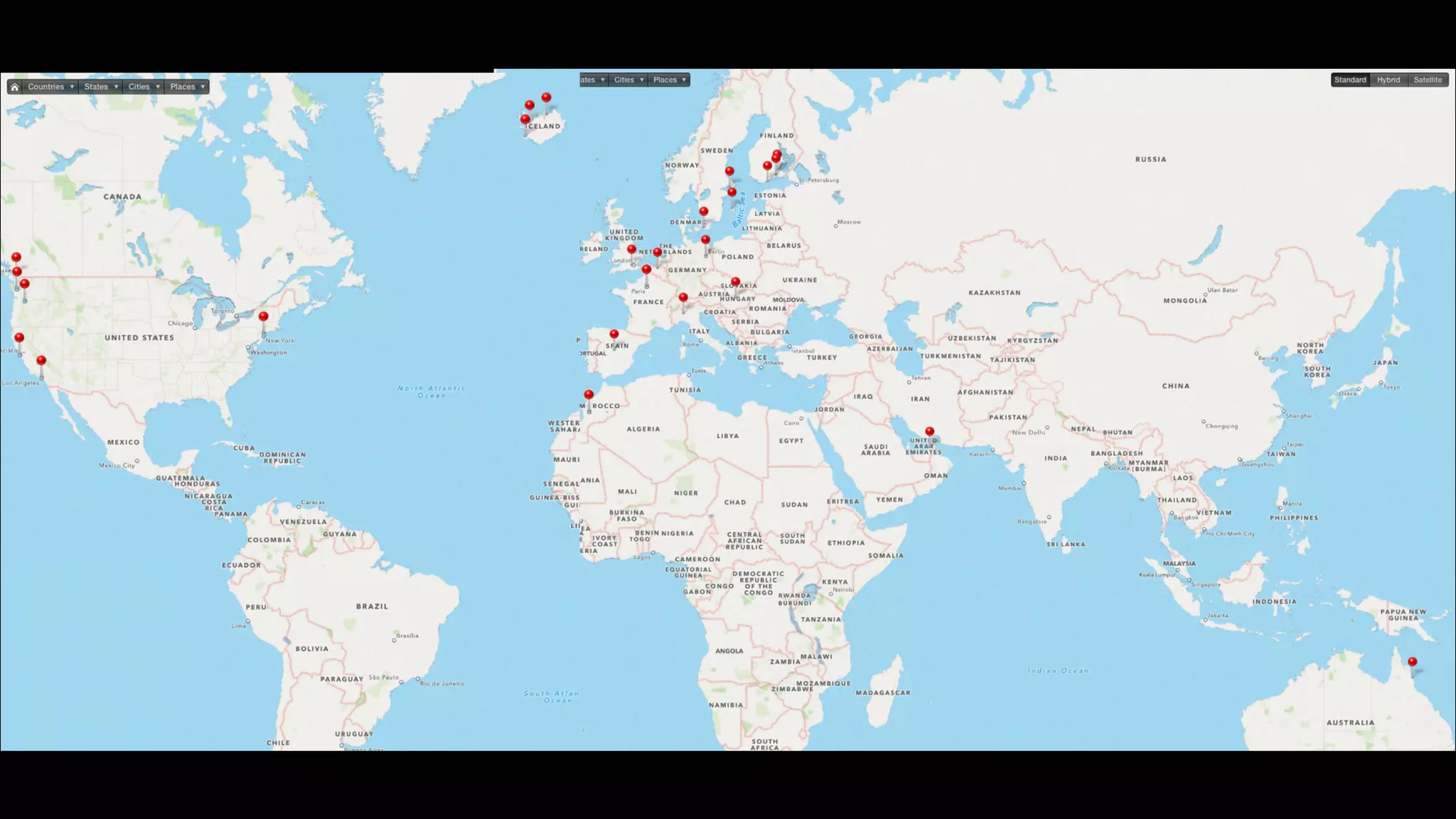The width and height of the screenshot is (1456, 819).
Task: Select the red pin in northeastern Australia
Action: click(1412, 662)
